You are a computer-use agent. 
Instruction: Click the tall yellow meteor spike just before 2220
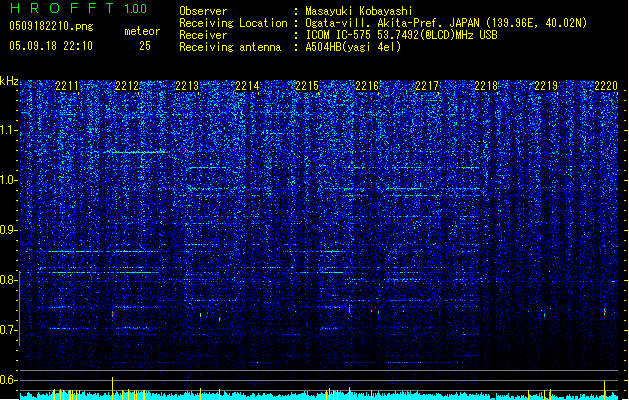tap(605, 390)
